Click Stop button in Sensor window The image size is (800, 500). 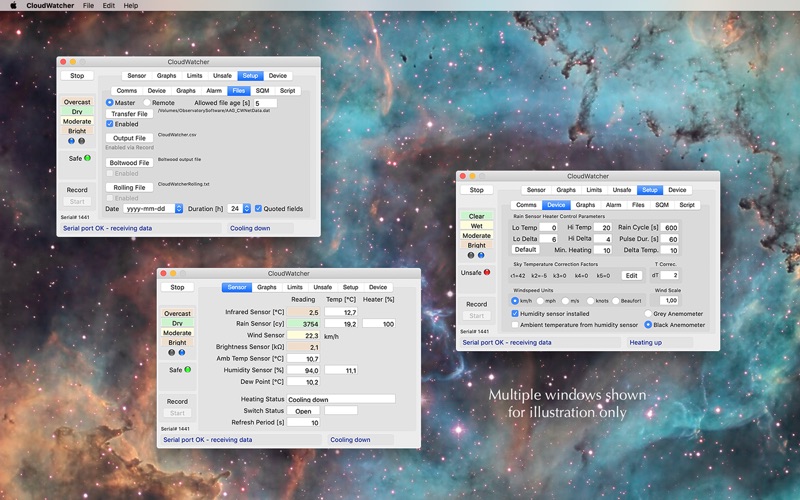click(x=177, y=287)
